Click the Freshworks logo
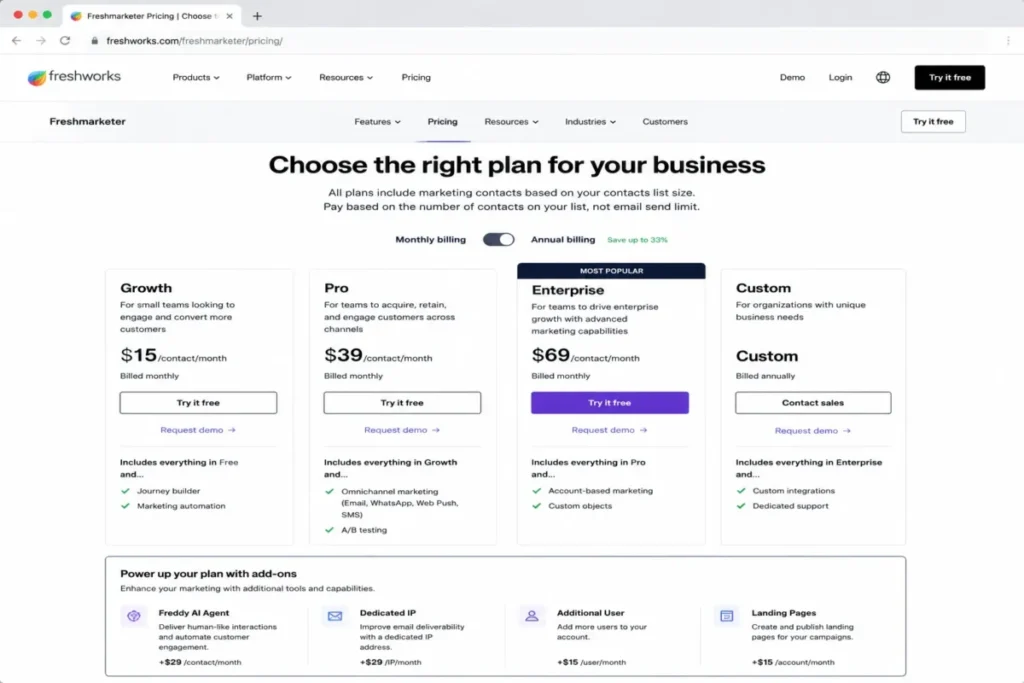Viewport: 1024px width, 683px height. click(x=74, y=77)
